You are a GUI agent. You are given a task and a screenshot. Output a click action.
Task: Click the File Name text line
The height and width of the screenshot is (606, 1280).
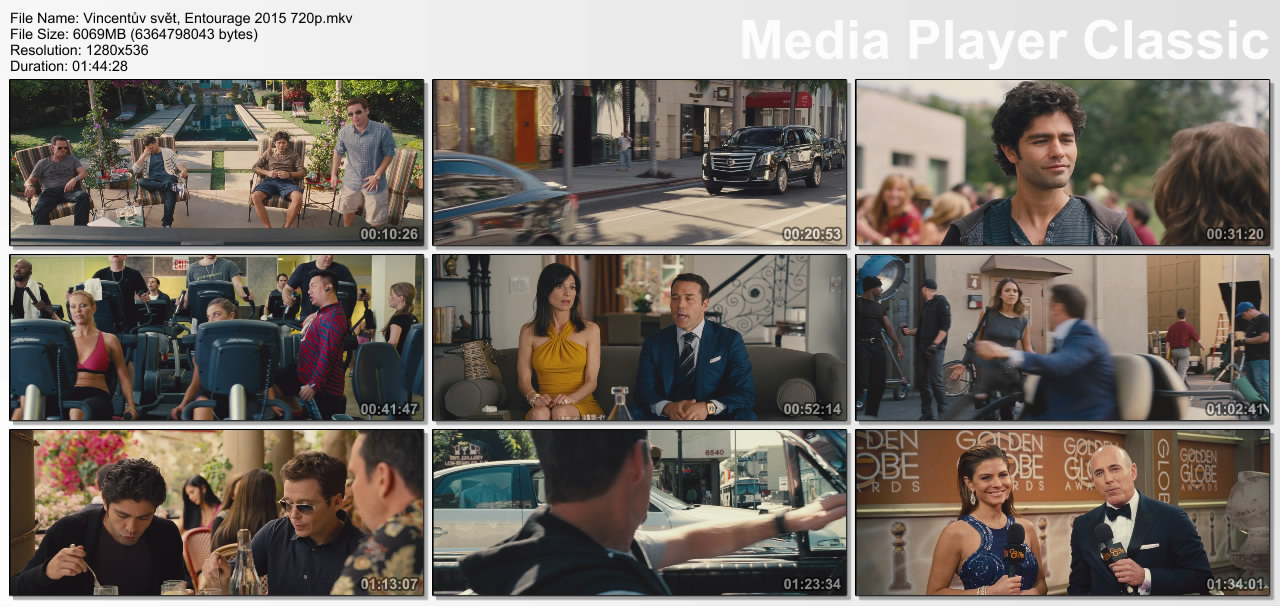point(181,18)
